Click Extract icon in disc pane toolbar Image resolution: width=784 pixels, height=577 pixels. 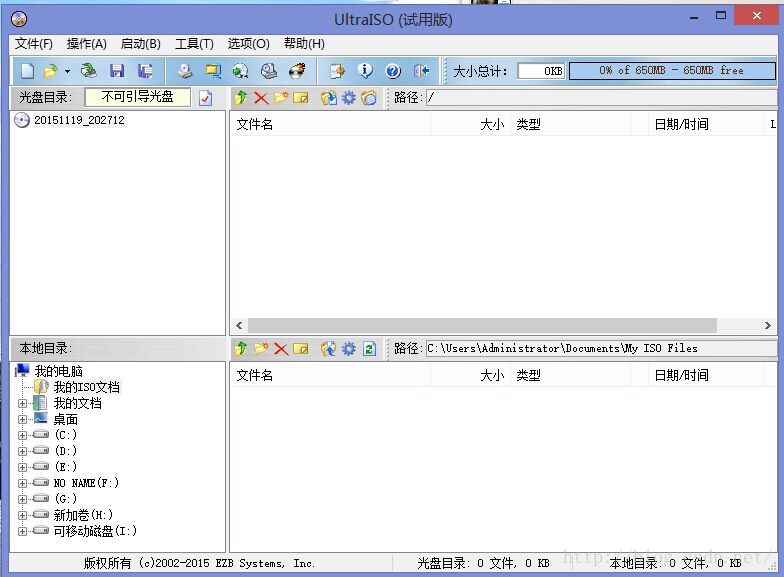click(328, 98)
